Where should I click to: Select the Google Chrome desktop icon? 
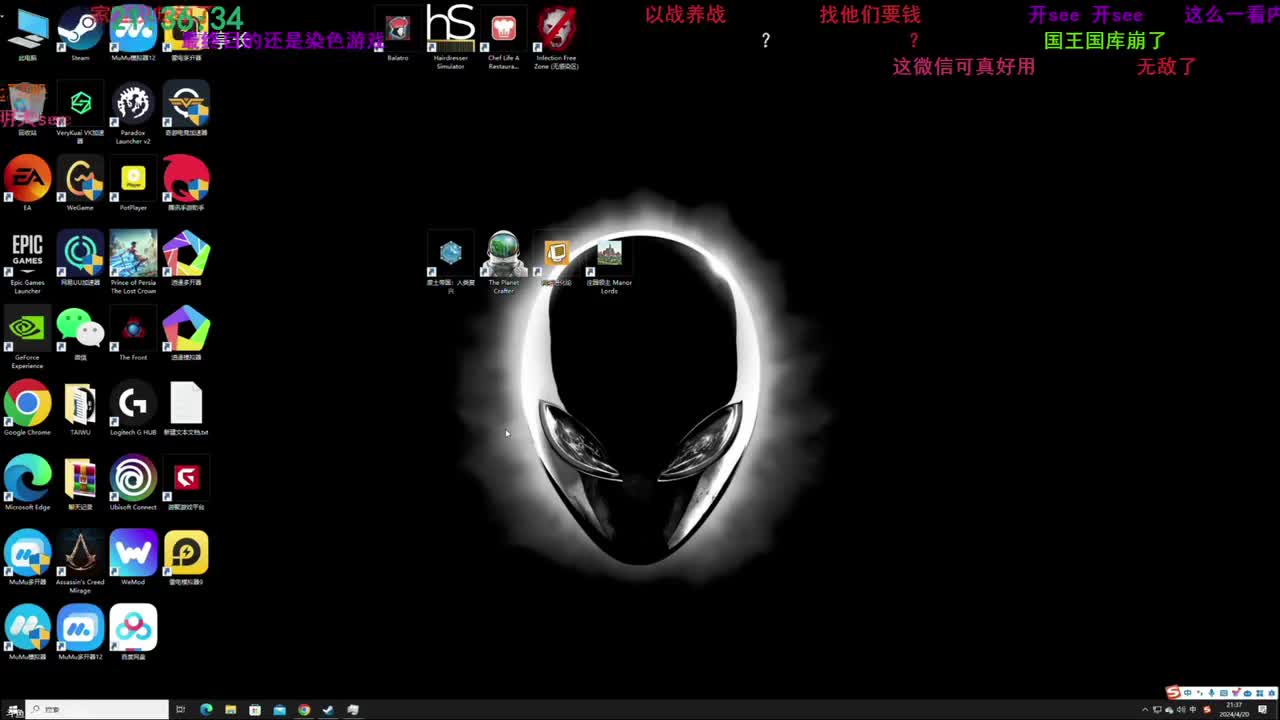coord(27,409)
